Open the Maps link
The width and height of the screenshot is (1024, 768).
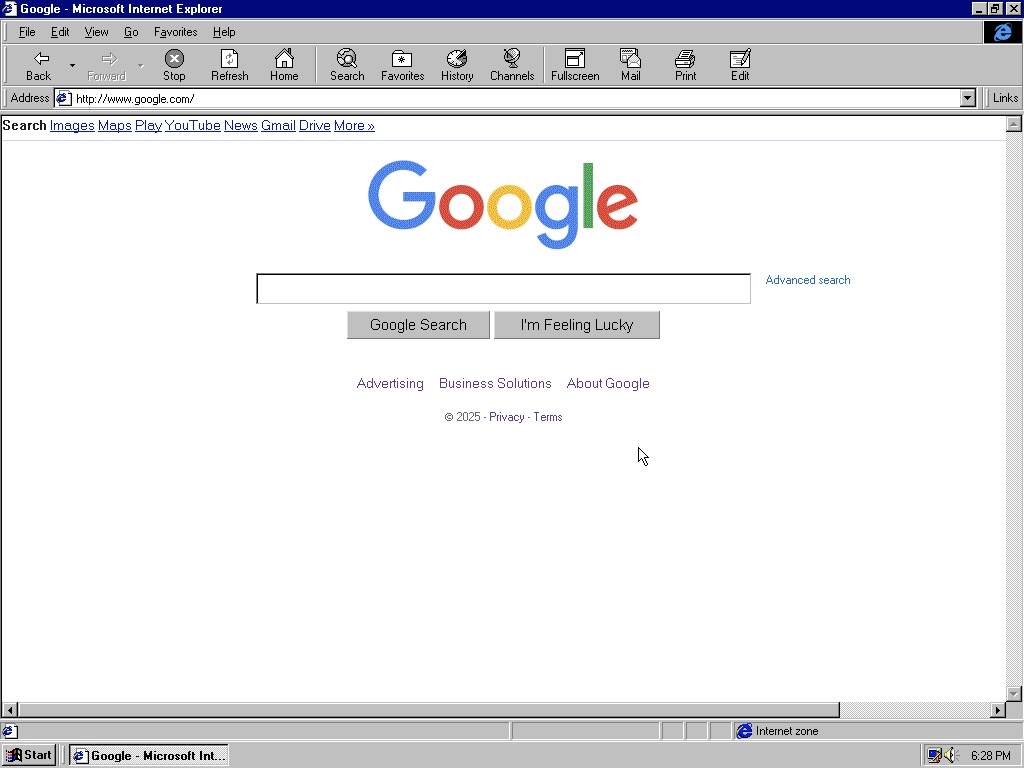coord(115,125)
